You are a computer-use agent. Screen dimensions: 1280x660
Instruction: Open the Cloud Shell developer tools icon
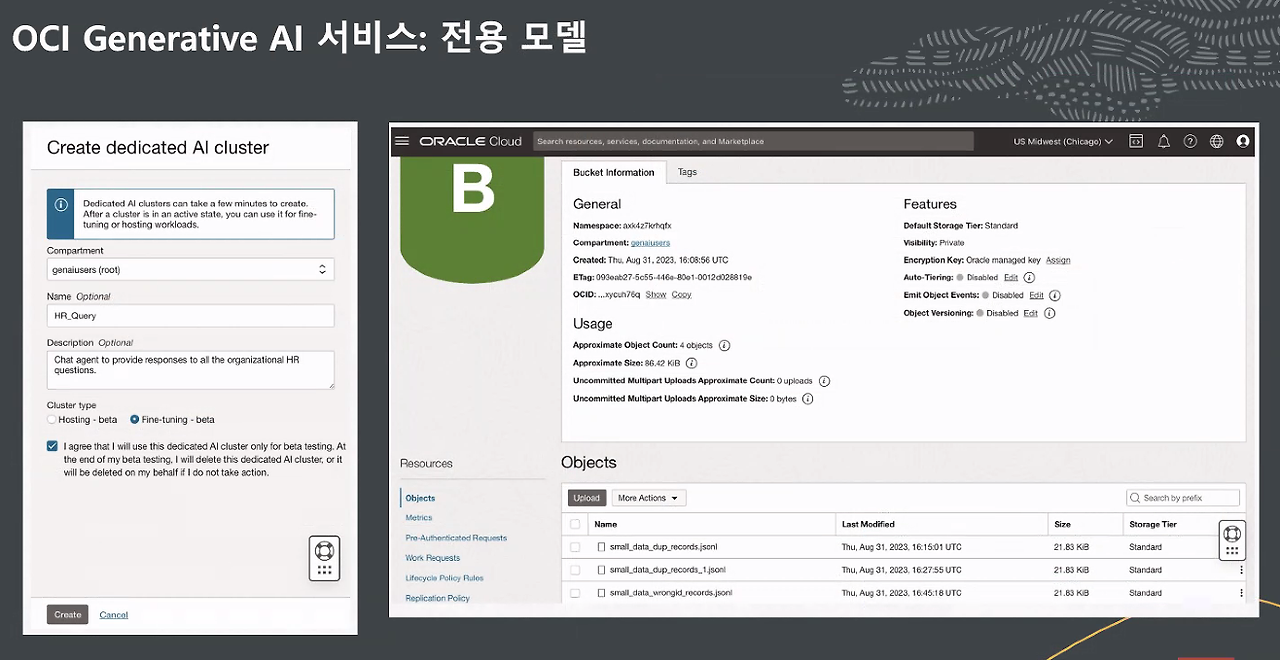point(1136,141)
